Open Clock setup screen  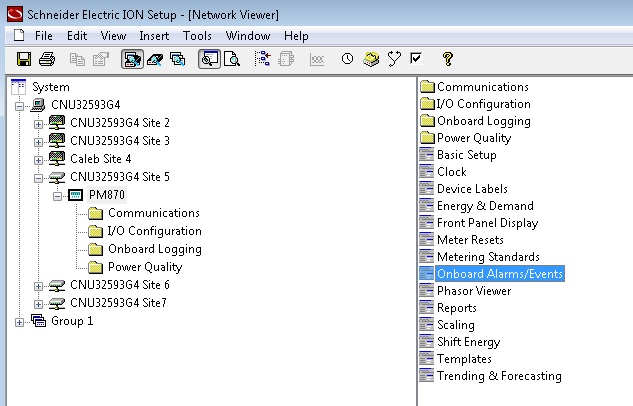point(452,172)
